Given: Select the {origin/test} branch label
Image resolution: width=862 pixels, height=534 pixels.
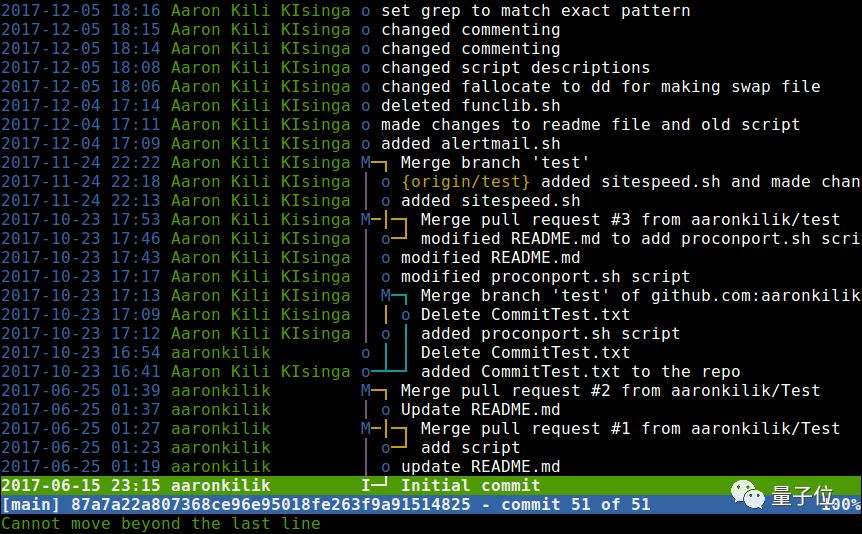Looking at the screenshot, I should (x=466, y=182).
